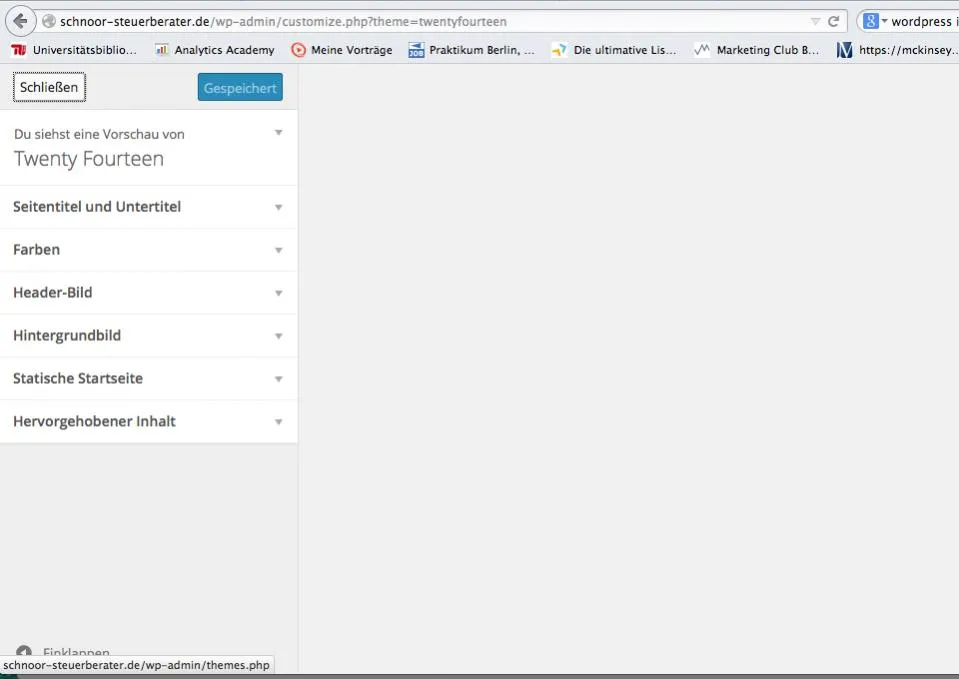Open the Die ultimative Lis... bookmark
This screenshot has width=959, height=679.
614,50
